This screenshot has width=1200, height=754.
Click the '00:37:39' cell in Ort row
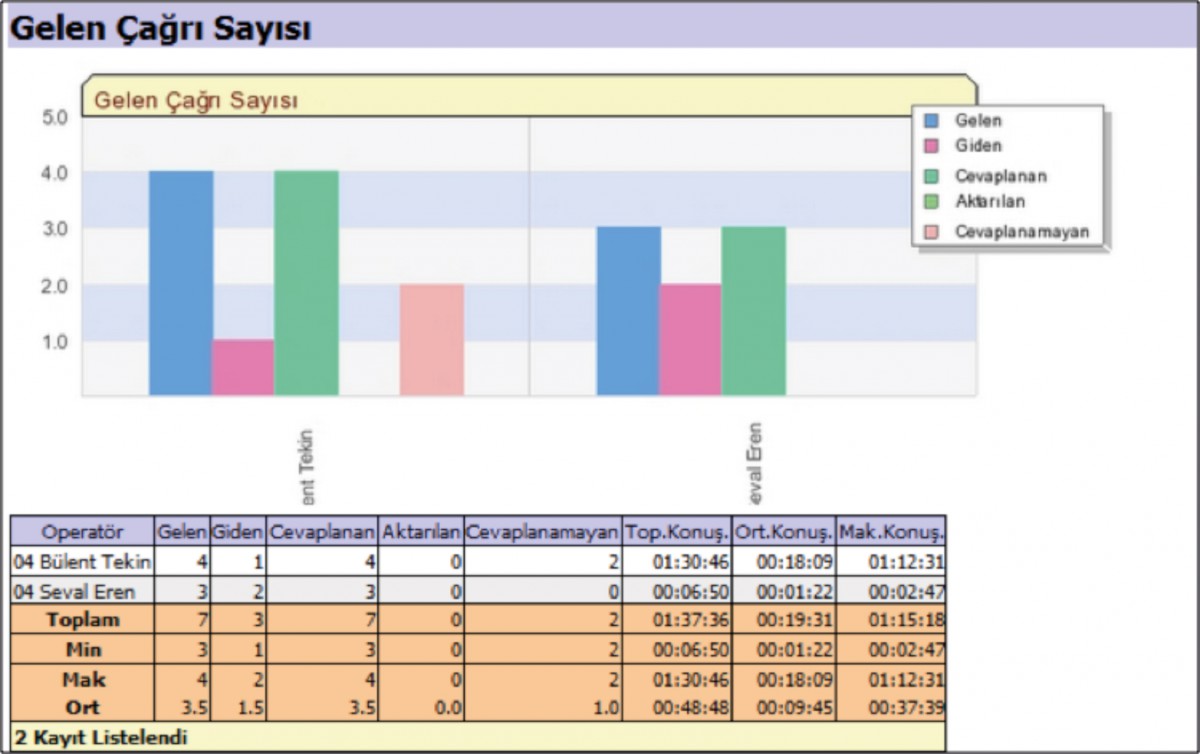(x=891, y=707)
